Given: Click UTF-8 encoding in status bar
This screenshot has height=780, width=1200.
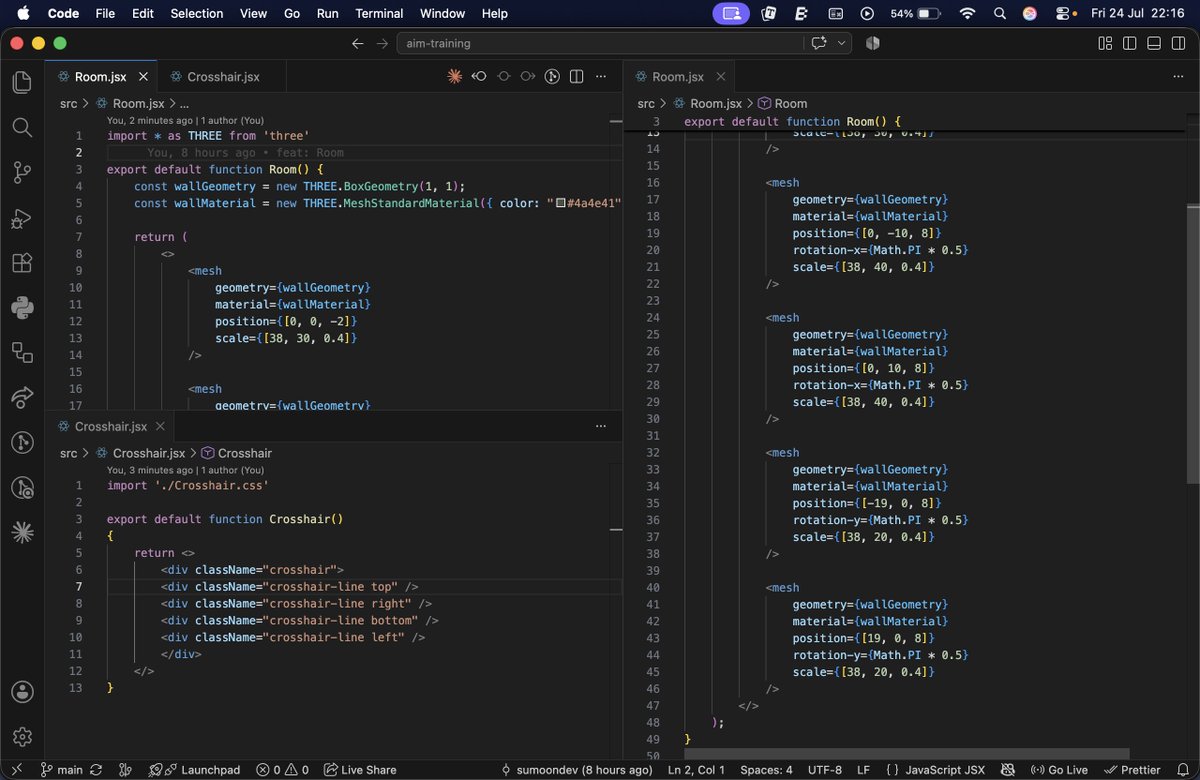Looking at the screenshot, I should pyautogui.click(x=825, y=770).
